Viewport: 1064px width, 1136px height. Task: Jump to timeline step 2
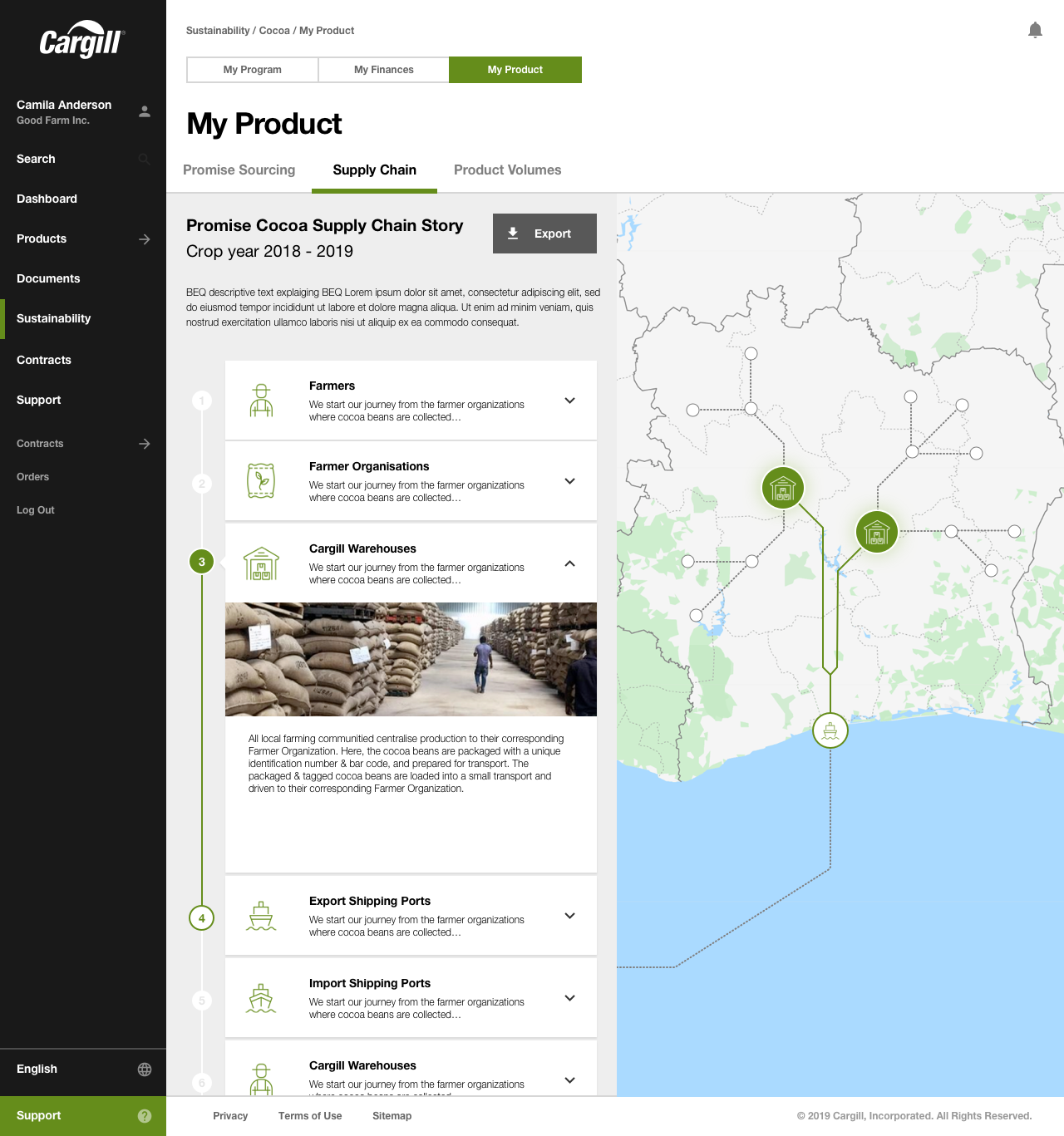[202, 484]
